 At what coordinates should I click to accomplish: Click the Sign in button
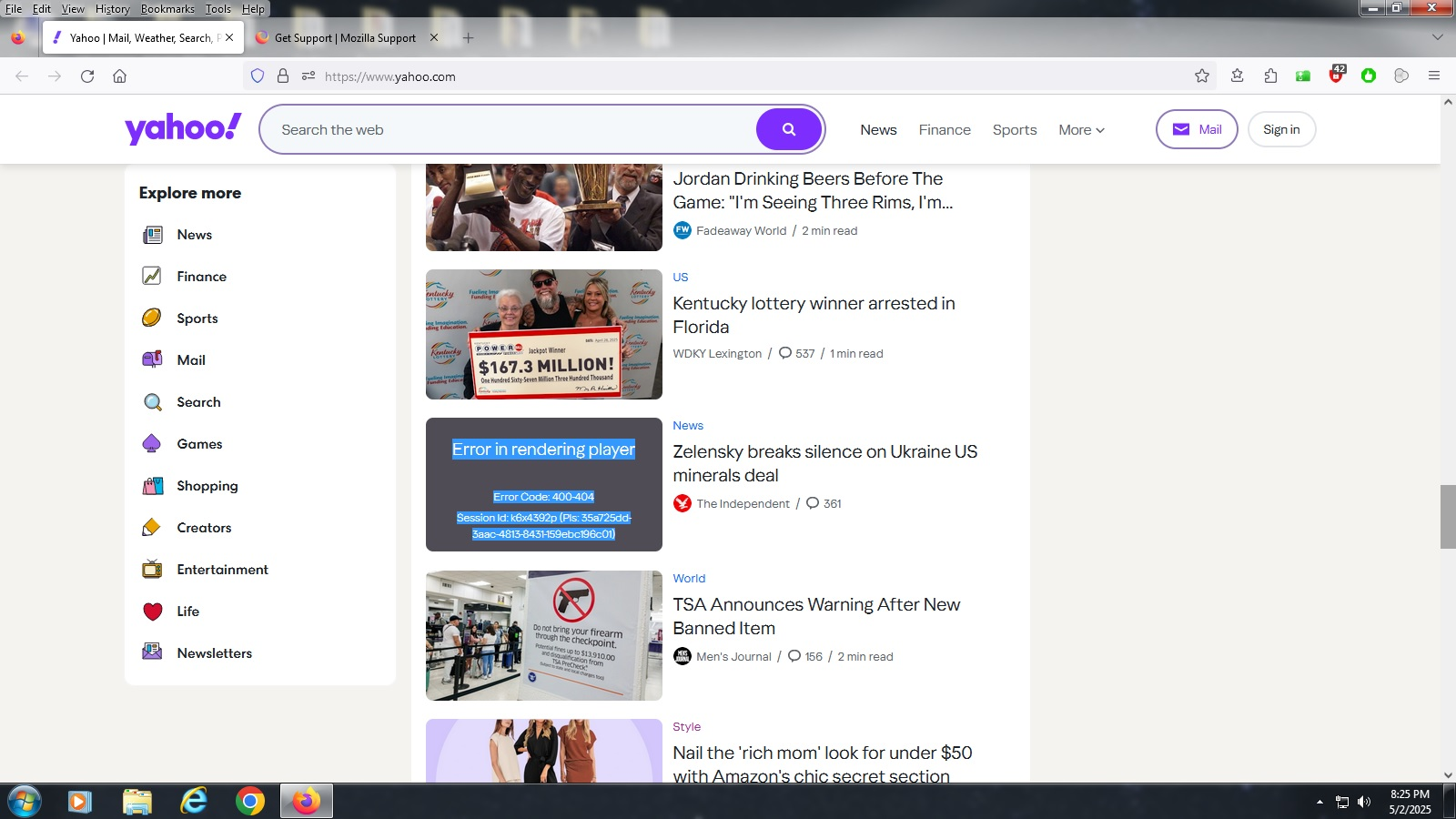coord(1281,129)
